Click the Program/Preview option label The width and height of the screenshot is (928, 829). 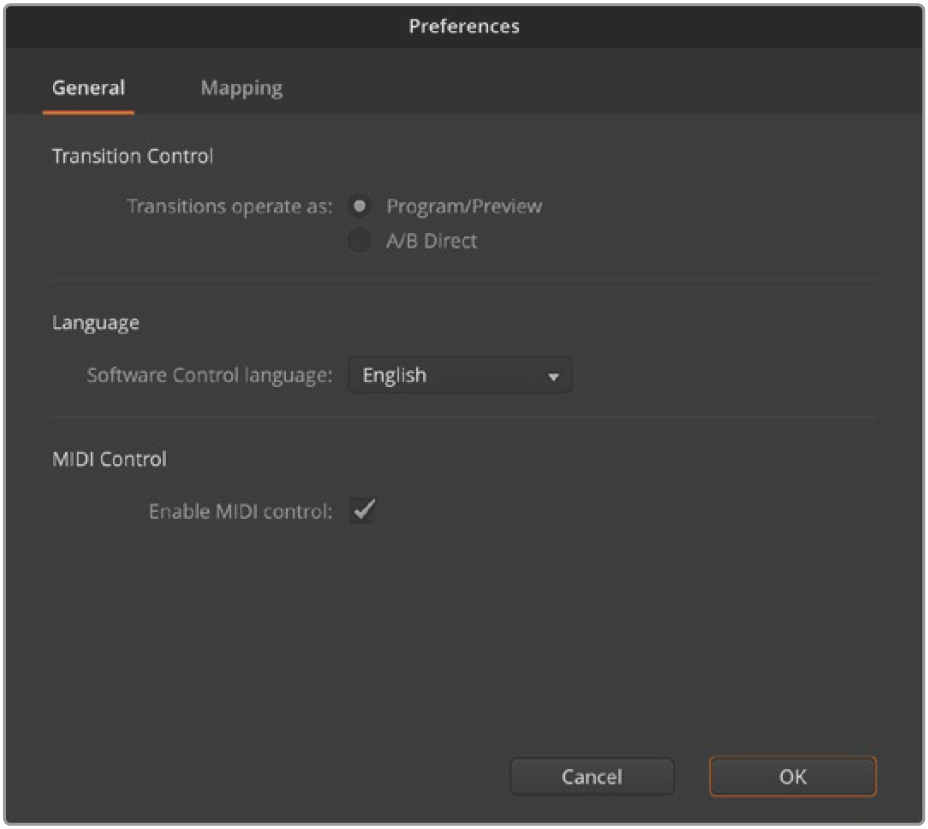(x=464, y=206)
